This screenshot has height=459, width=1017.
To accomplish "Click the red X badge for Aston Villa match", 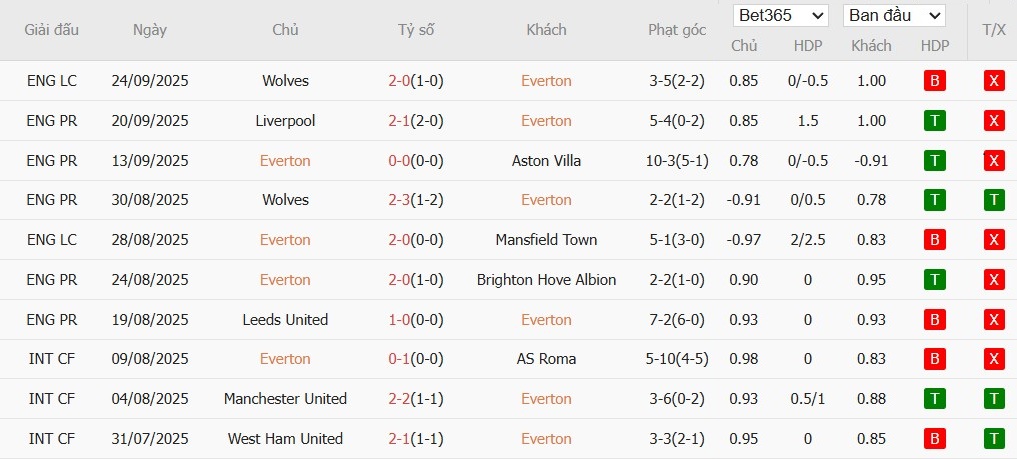I will coord(994,161).
